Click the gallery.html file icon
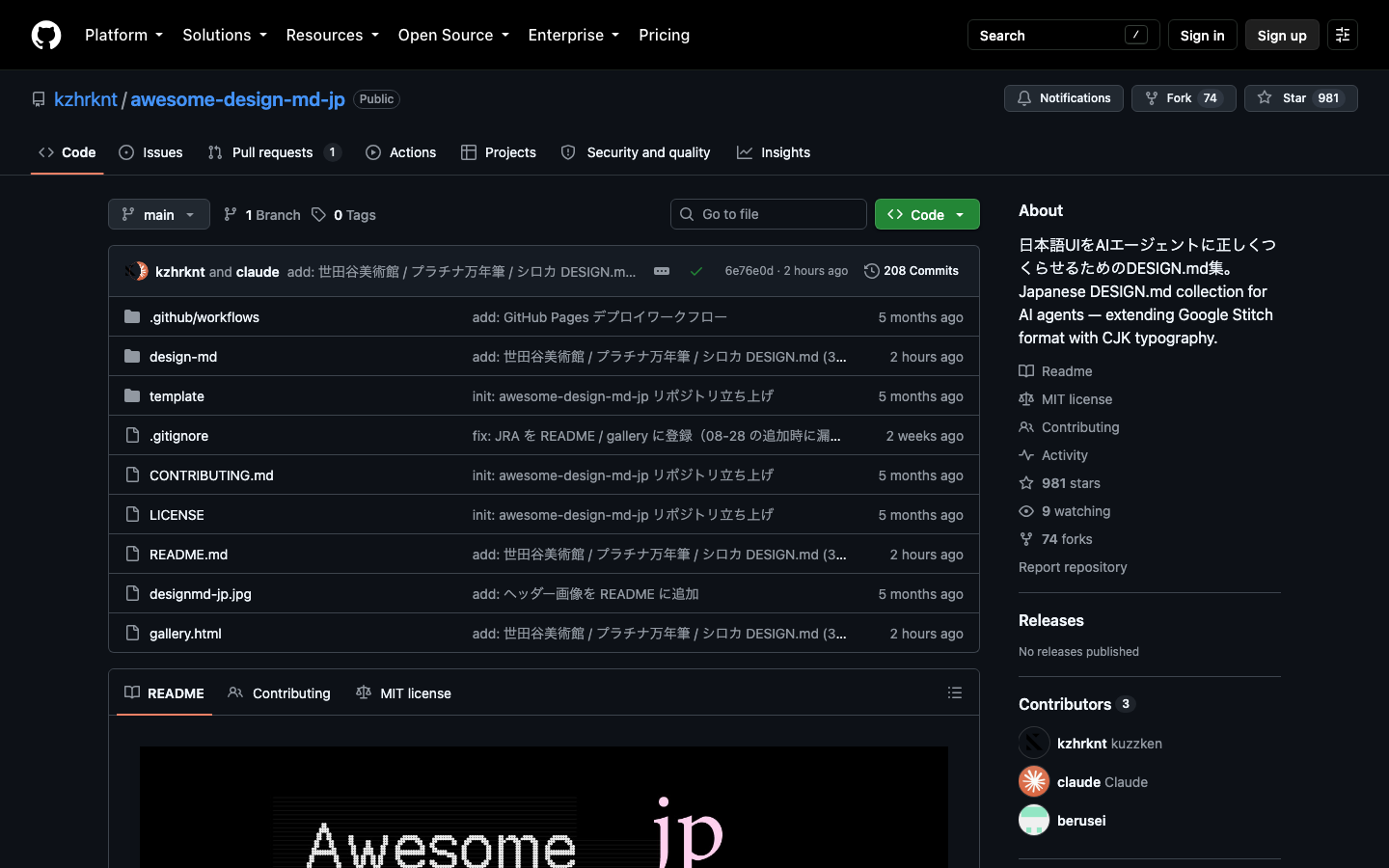The height and width of the screenshot is (868, 1389). [132, 633]
